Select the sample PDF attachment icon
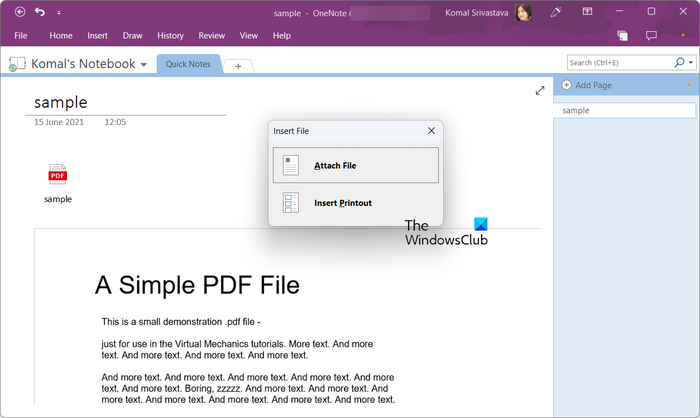The image size is (700, 418). pos(58,174)
